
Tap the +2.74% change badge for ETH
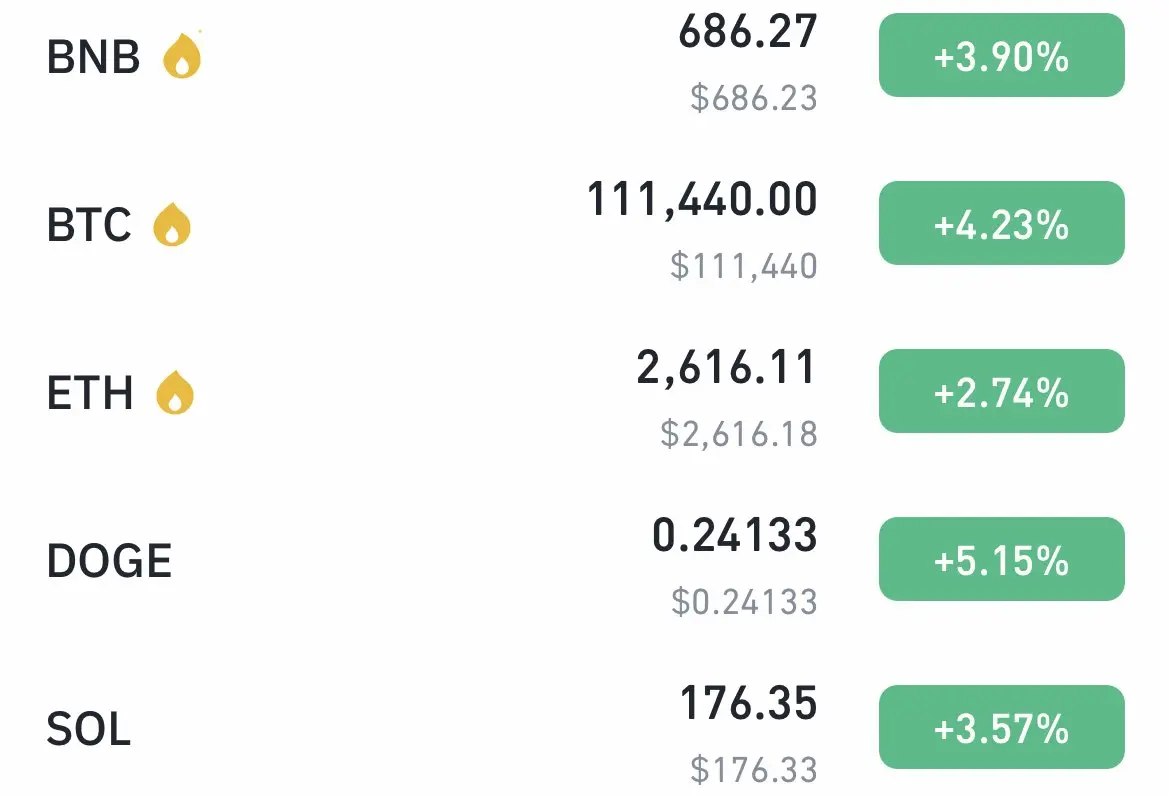click(x=1001, y=391)
